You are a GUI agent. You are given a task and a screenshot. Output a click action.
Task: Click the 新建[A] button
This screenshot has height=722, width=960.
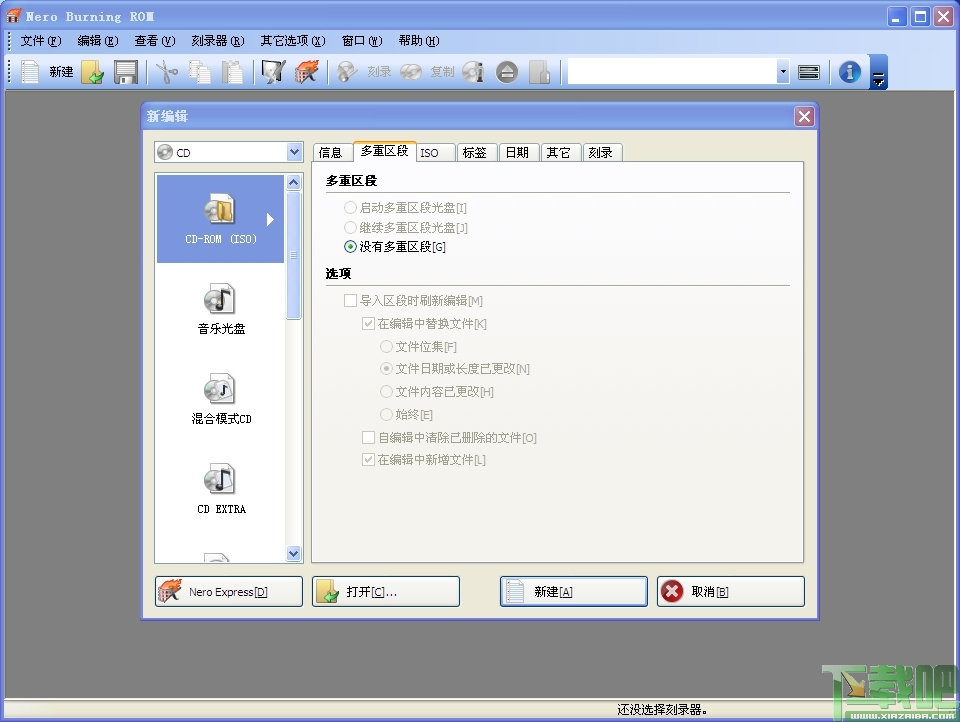574,592
